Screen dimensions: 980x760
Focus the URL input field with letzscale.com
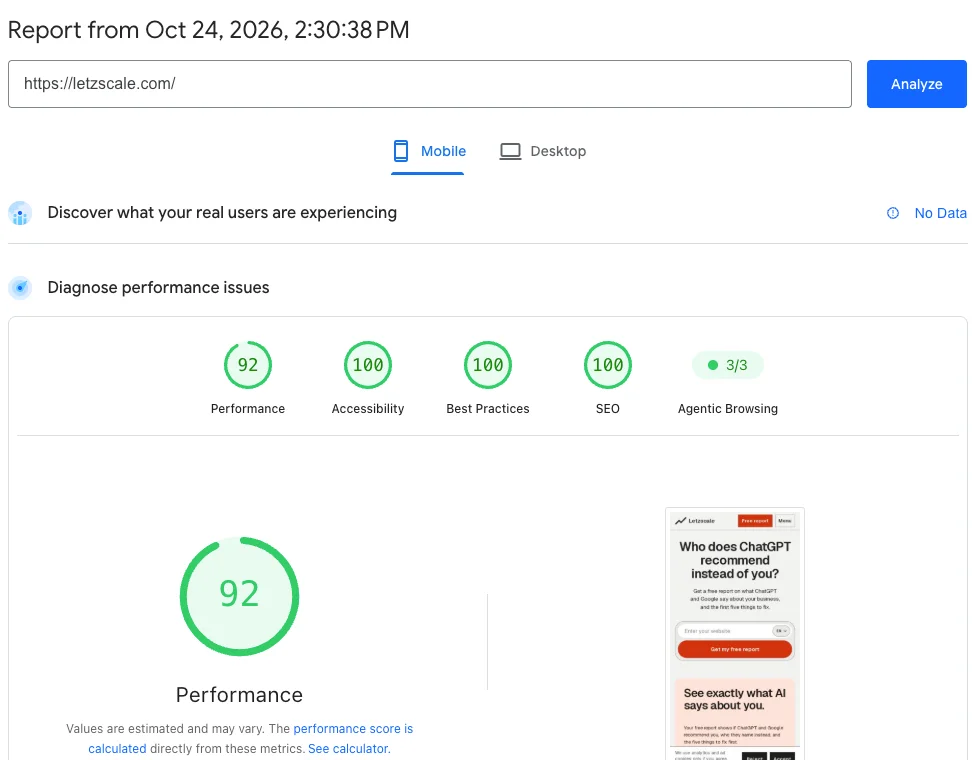click(429, 84)
